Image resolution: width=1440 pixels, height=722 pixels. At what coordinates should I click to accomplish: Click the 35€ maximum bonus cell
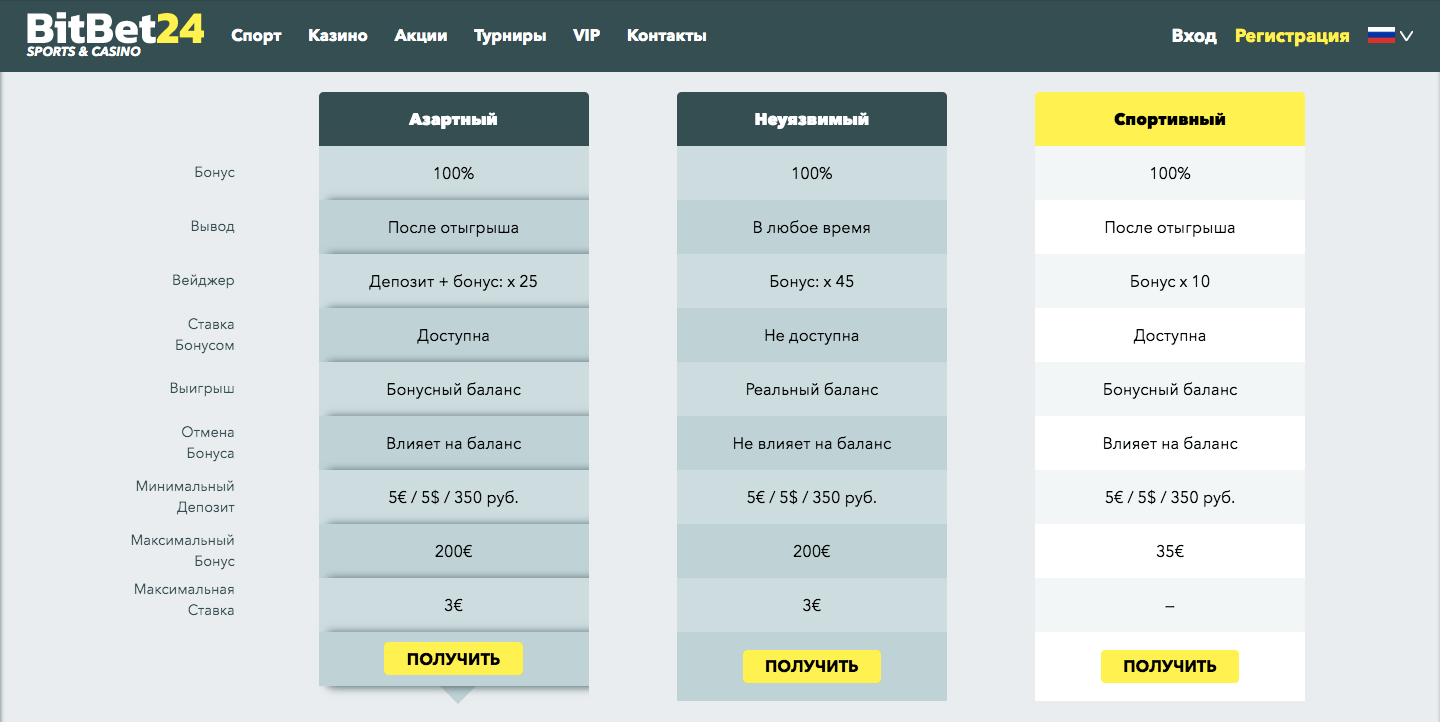tap(1169, 551)
